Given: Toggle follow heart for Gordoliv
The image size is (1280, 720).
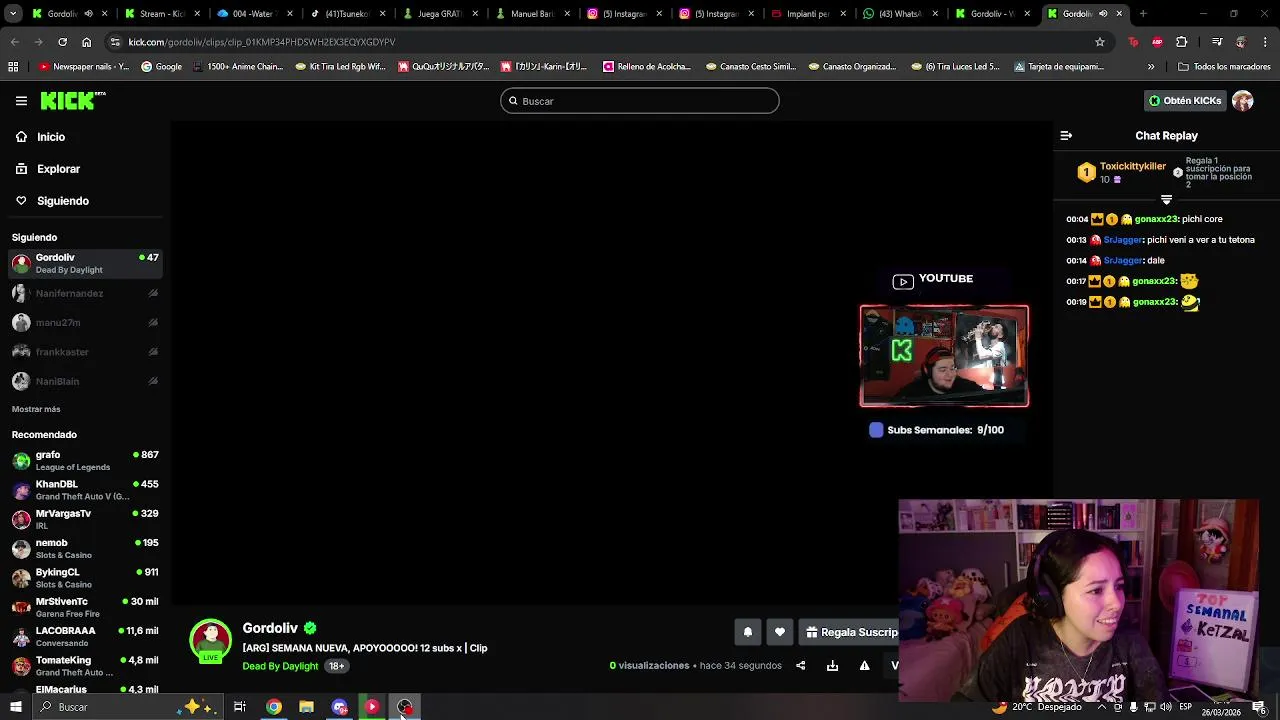Looking at the screenshot, I should point(780,632).
